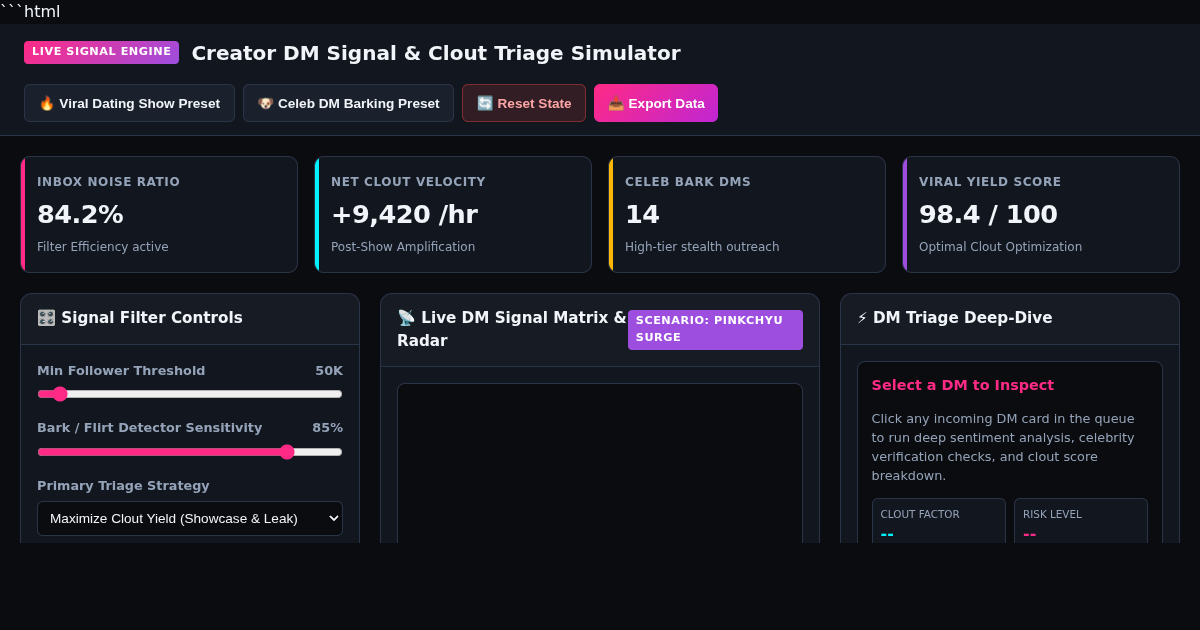Click the lightning icon beside DM Triage Deep-Dive

pos(862,318)
